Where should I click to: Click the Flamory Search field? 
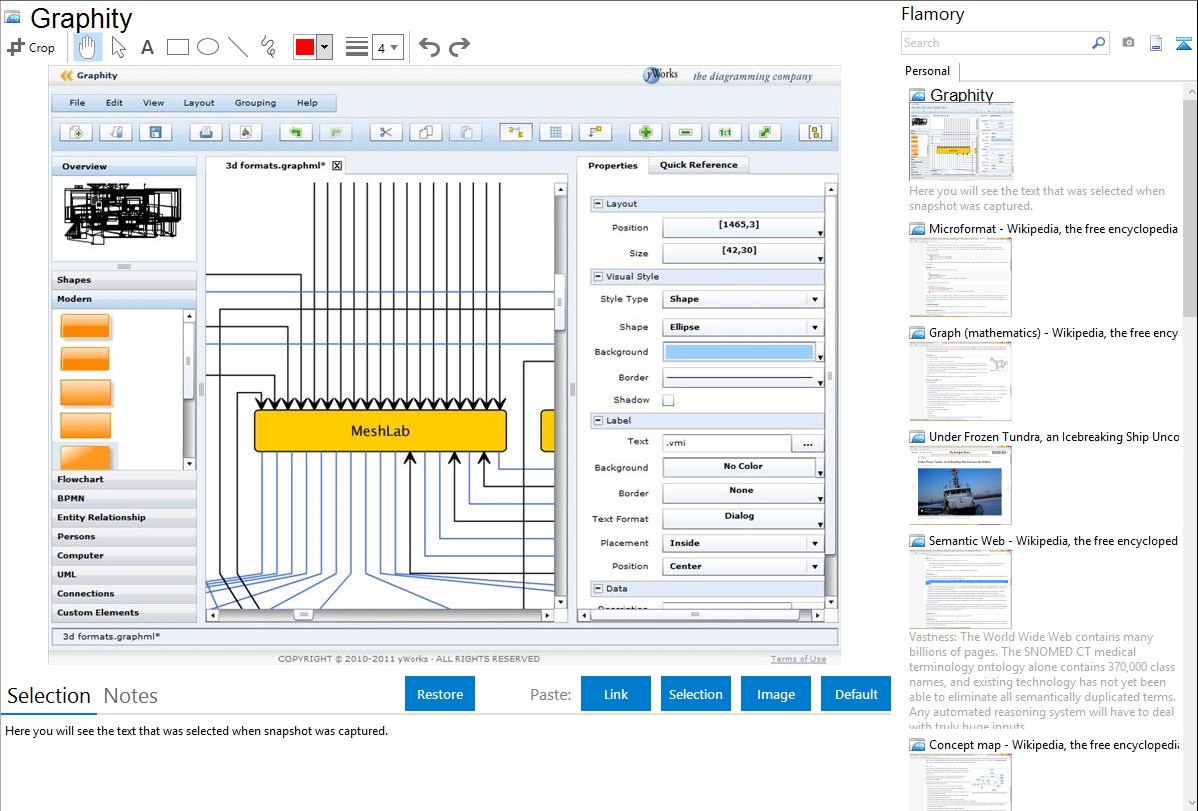[x=996, y=43]
